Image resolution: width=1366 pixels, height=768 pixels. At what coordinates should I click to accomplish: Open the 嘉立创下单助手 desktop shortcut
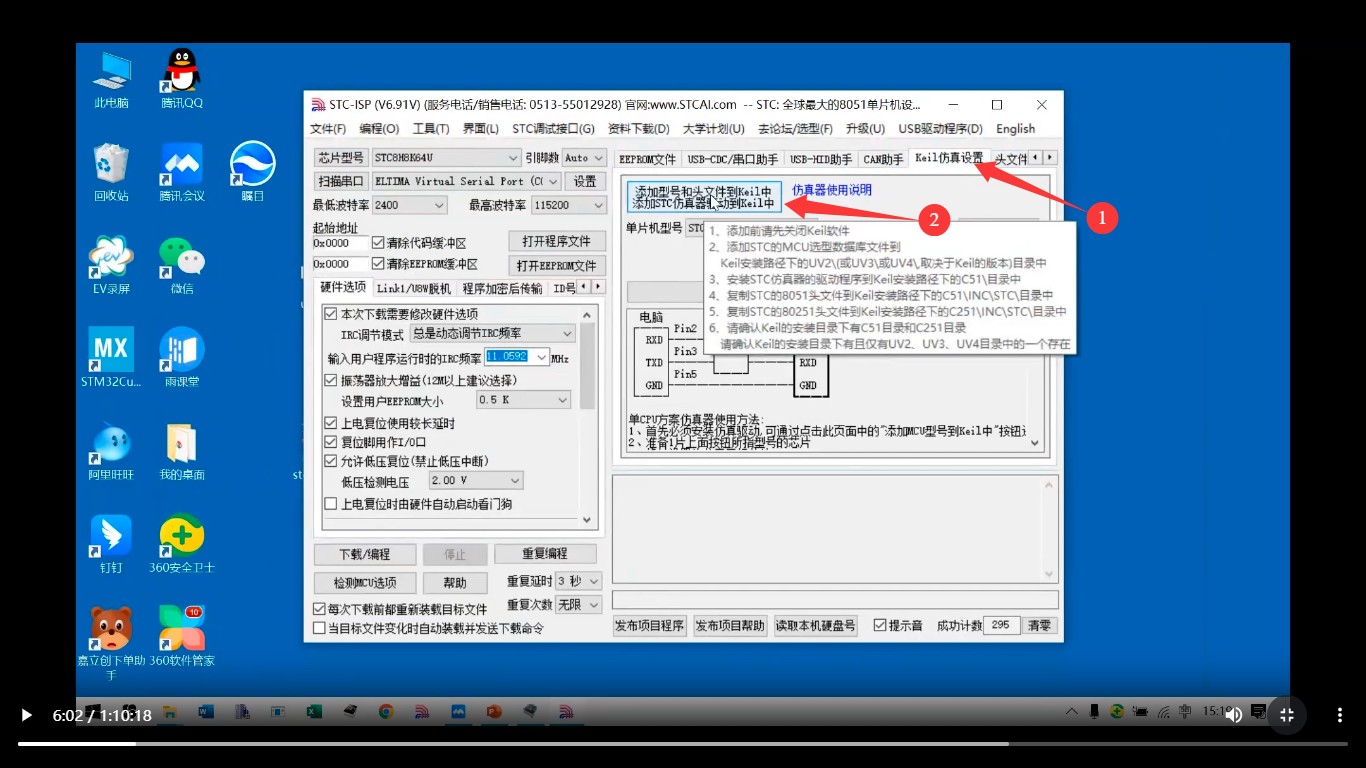click(111, 643)
